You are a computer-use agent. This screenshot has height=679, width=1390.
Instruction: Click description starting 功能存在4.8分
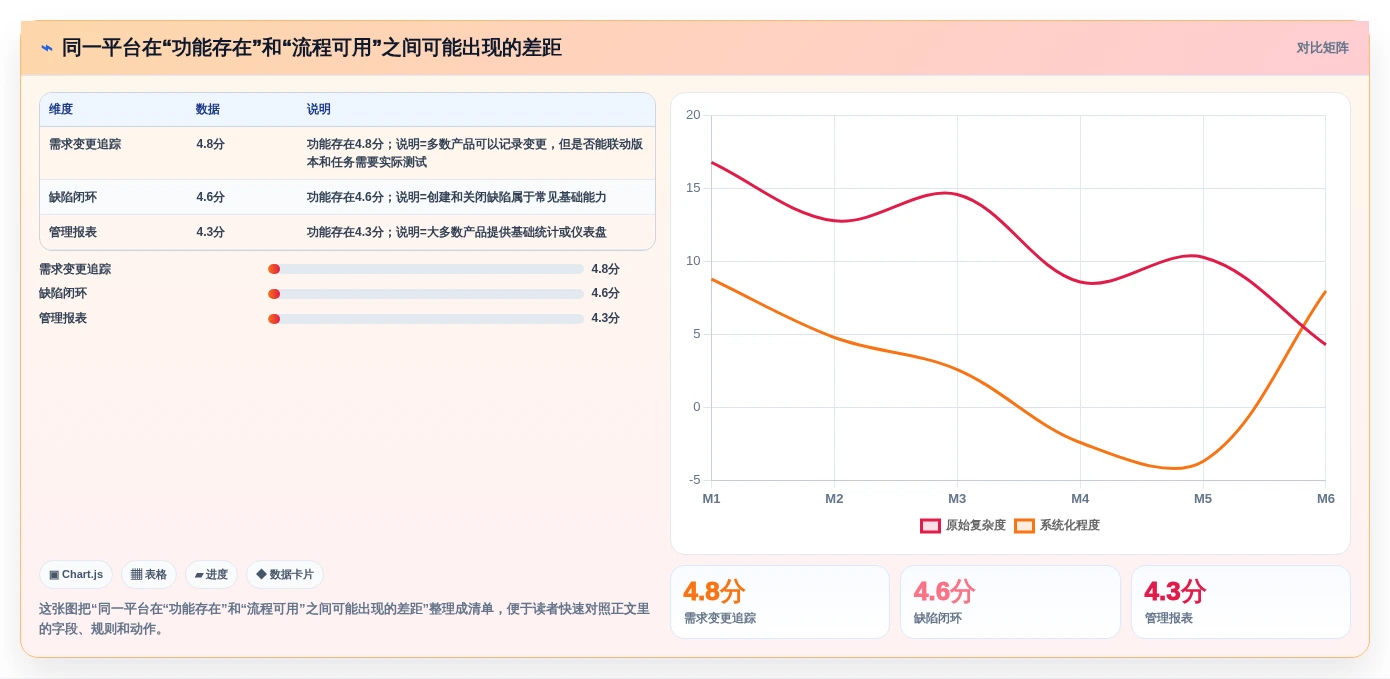coord(475,153)
